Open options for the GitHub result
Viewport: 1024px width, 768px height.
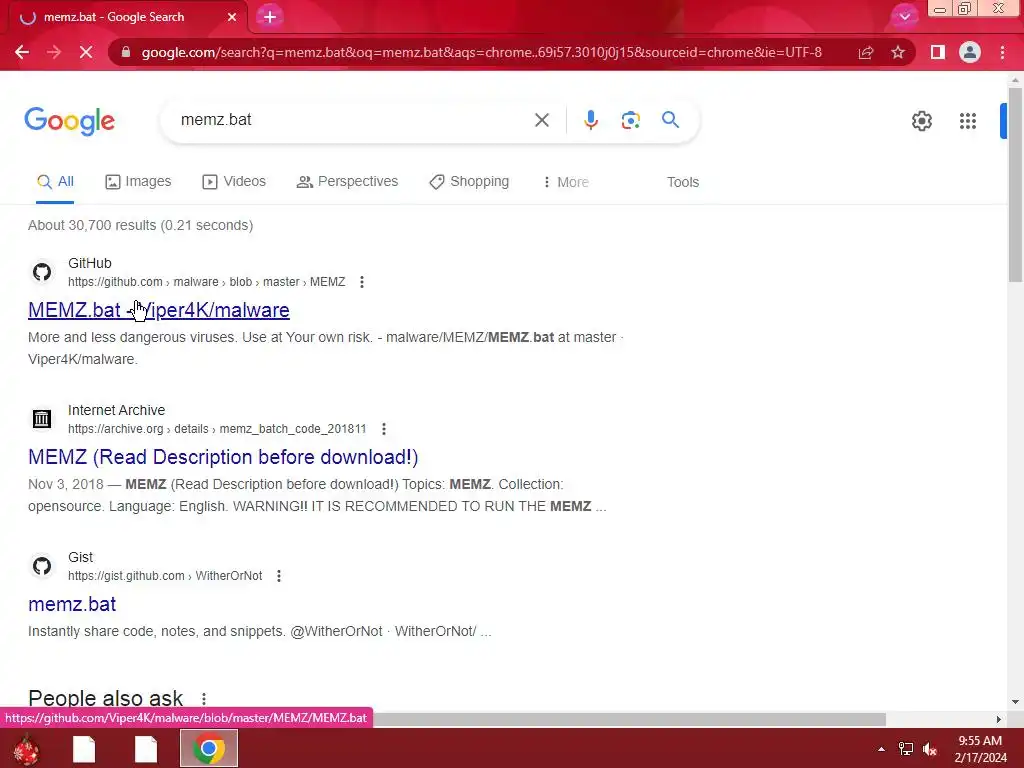[x=362, y=282]
